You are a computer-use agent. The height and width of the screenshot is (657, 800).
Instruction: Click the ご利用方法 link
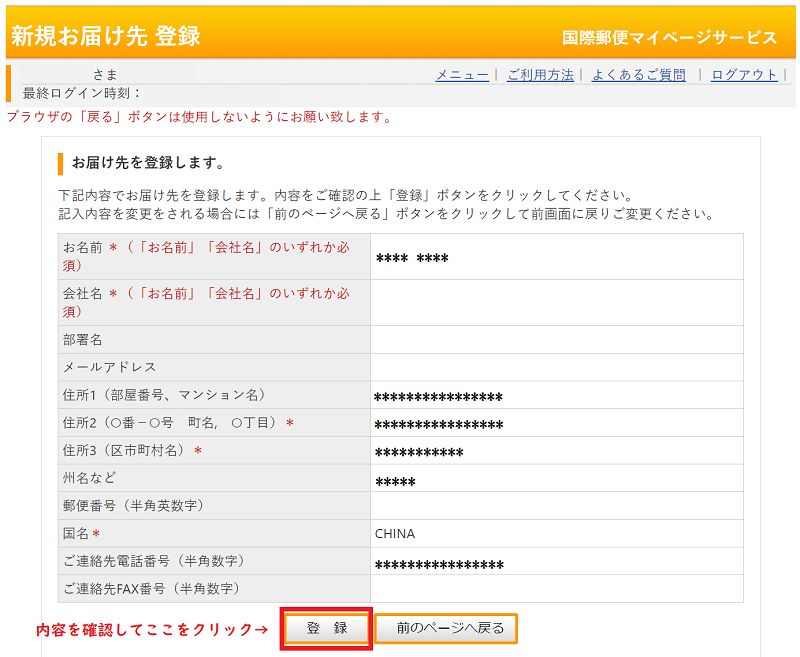[x=540, y=75]
